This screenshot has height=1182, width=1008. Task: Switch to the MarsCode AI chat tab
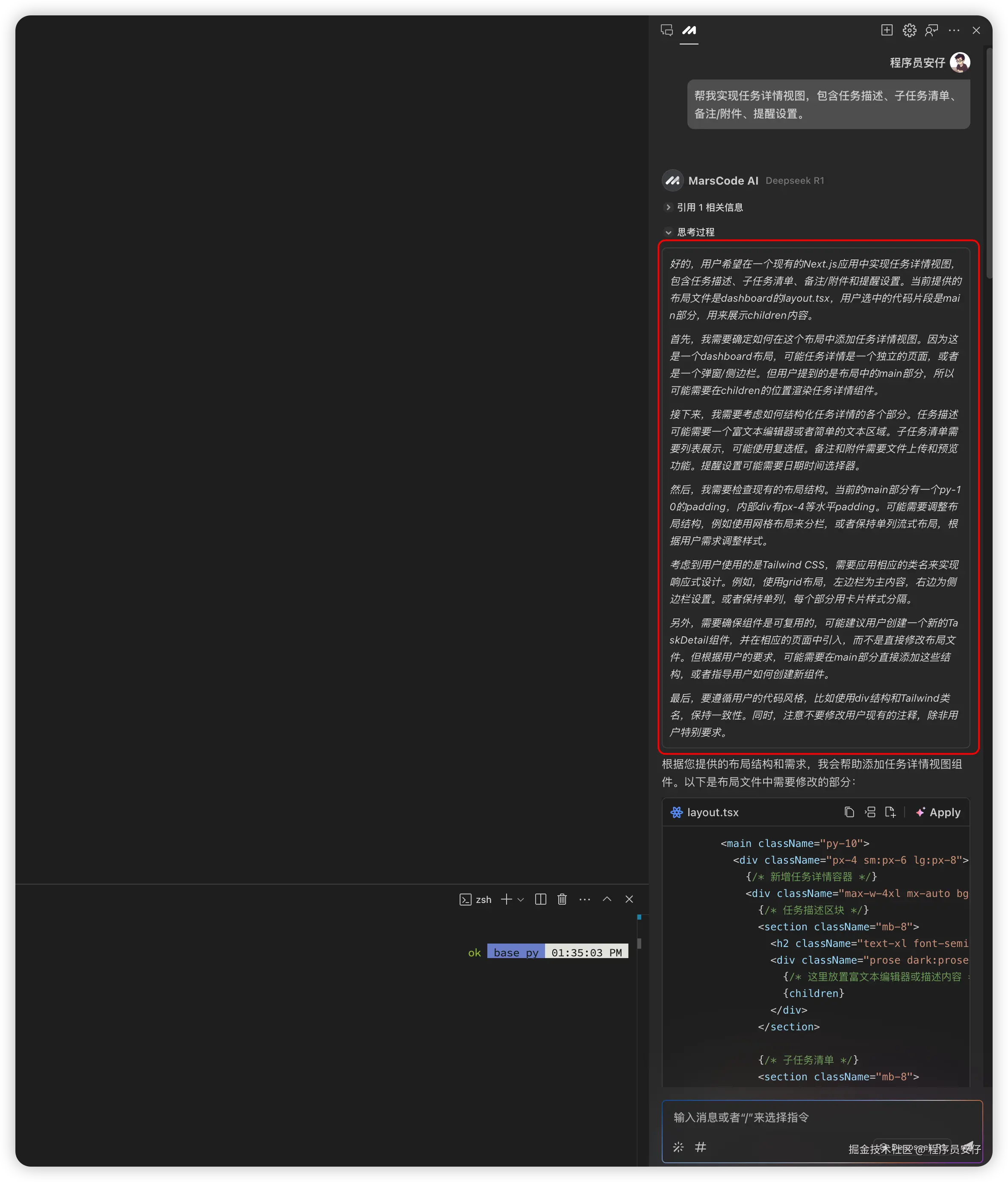point(689,30)
